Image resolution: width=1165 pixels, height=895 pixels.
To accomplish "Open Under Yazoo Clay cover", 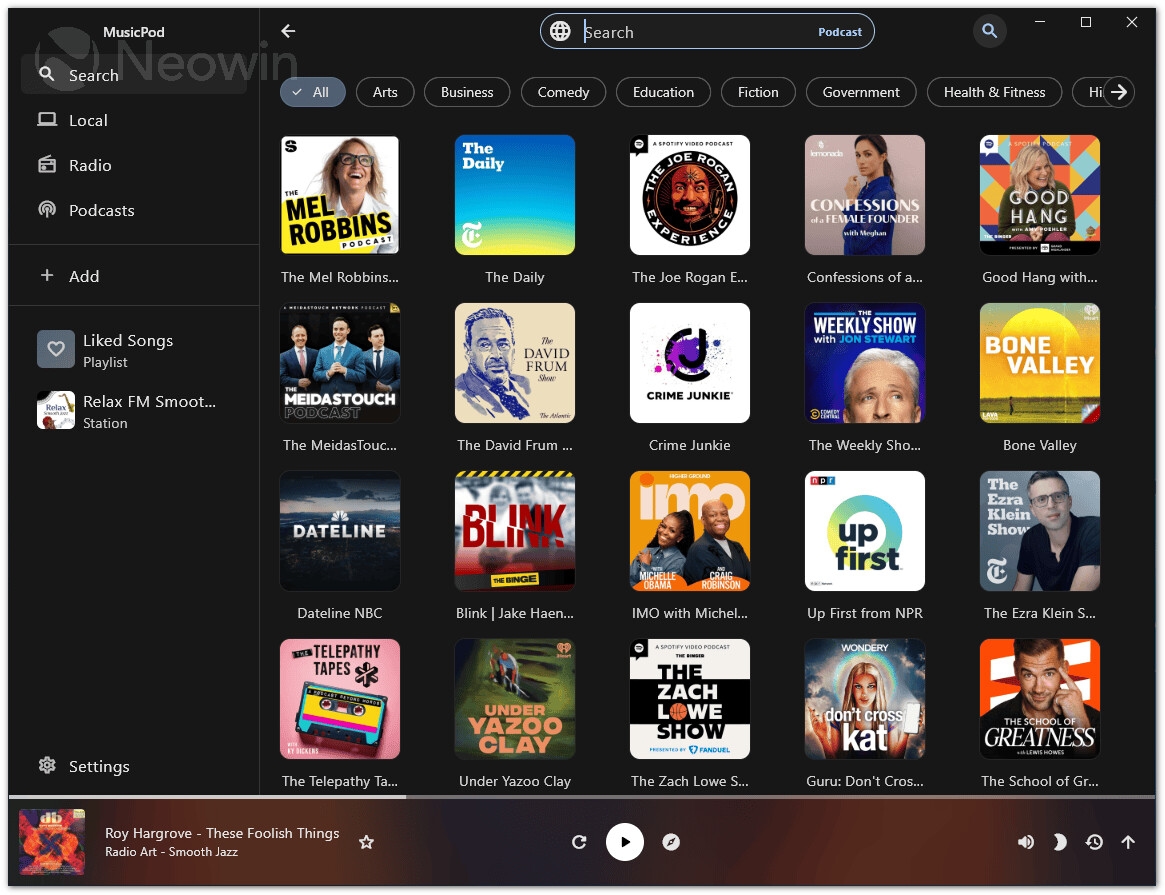I will pyautogui.click(x=515, y=699).
